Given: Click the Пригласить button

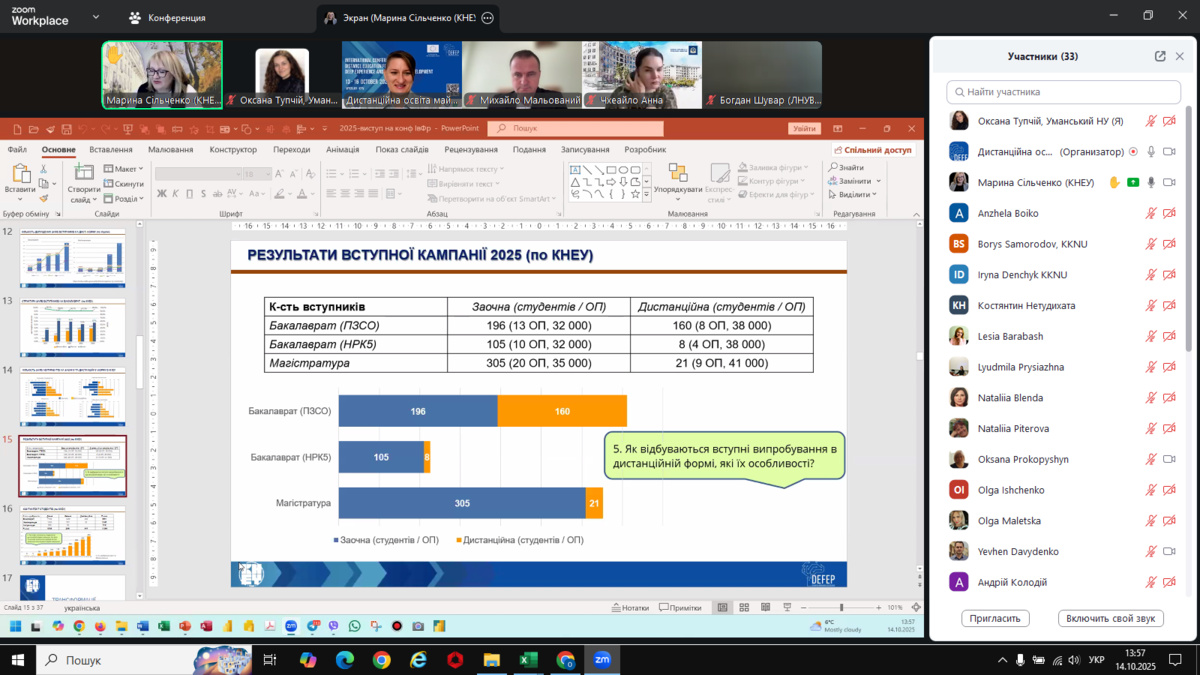Looking at the screenshot, I should 995,618.
